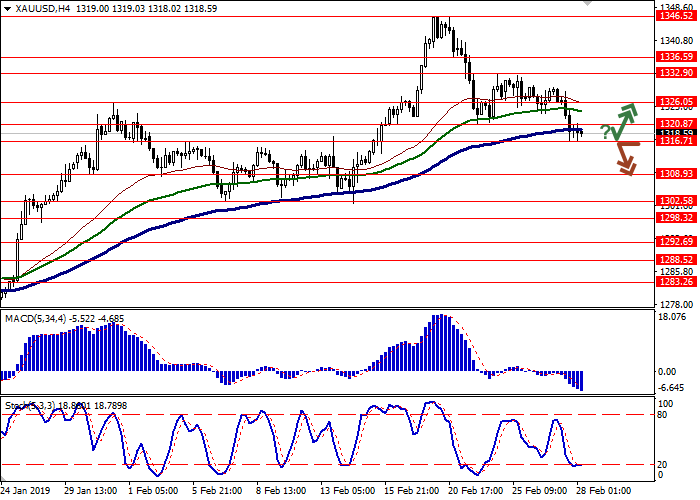This screenshot has width=700, height=500.
Task: Click the 80 level on the Stochastic scale
Action: [x=663, y=414]
